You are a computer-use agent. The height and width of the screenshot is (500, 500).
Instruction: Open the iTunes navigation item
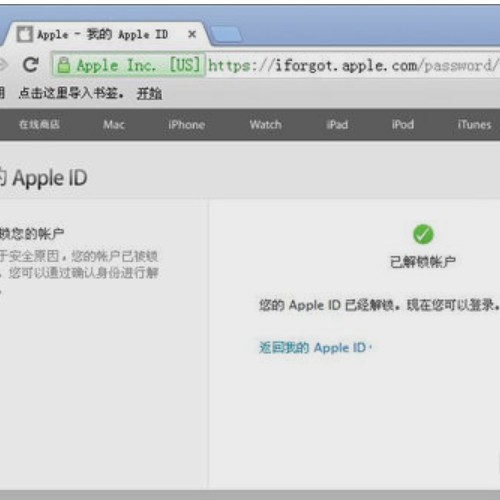click(474, 125)
